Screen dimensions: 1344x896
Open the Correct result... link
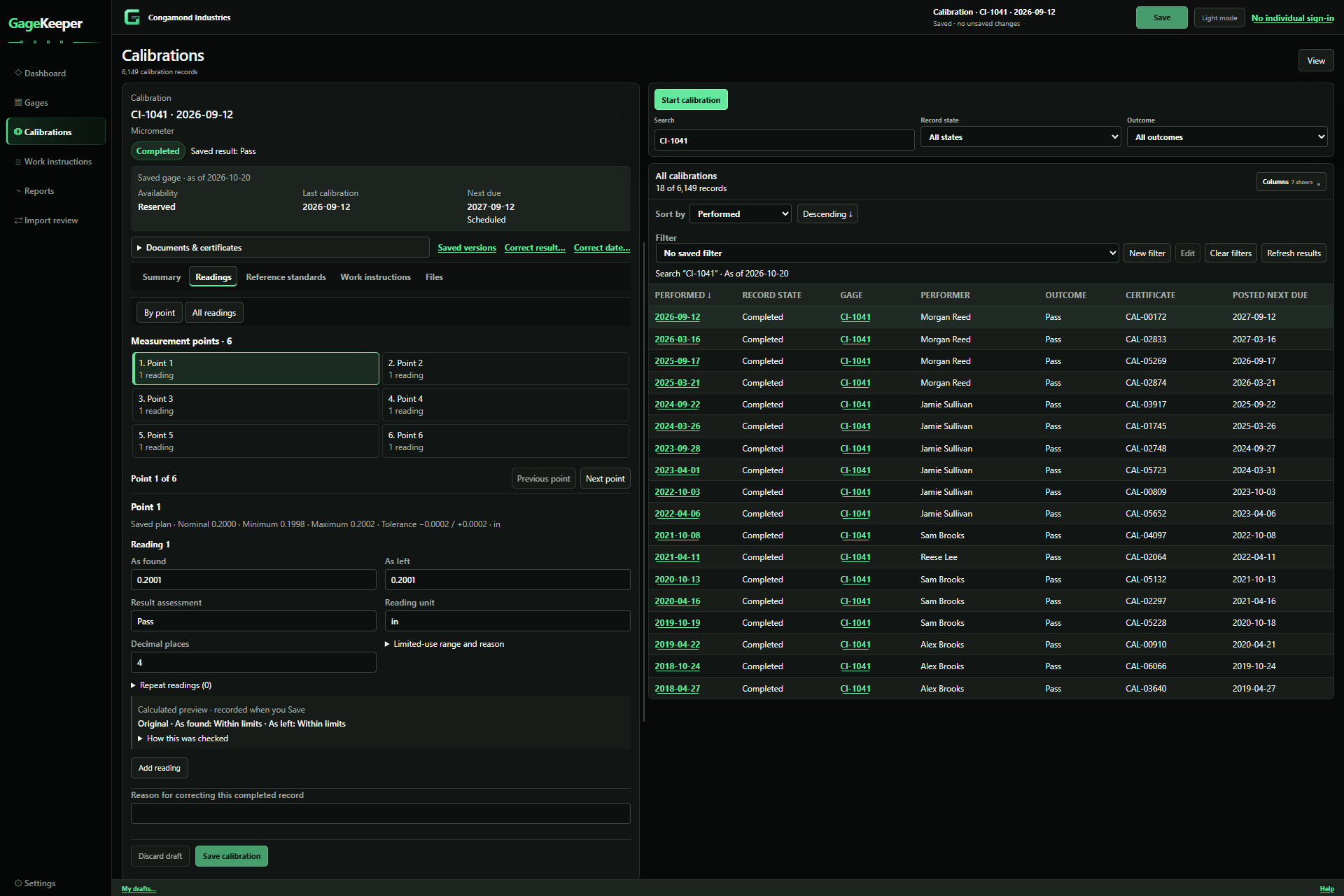click(535, 248)
